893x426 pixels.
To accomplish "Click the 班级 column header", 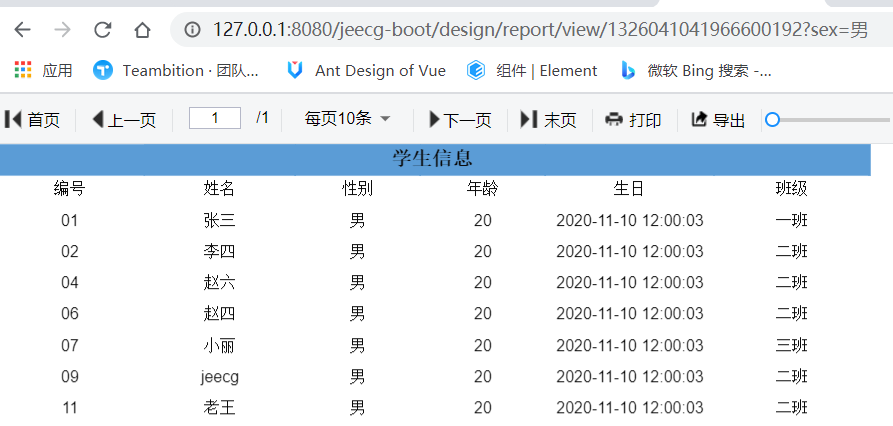I will click(792, 189).
